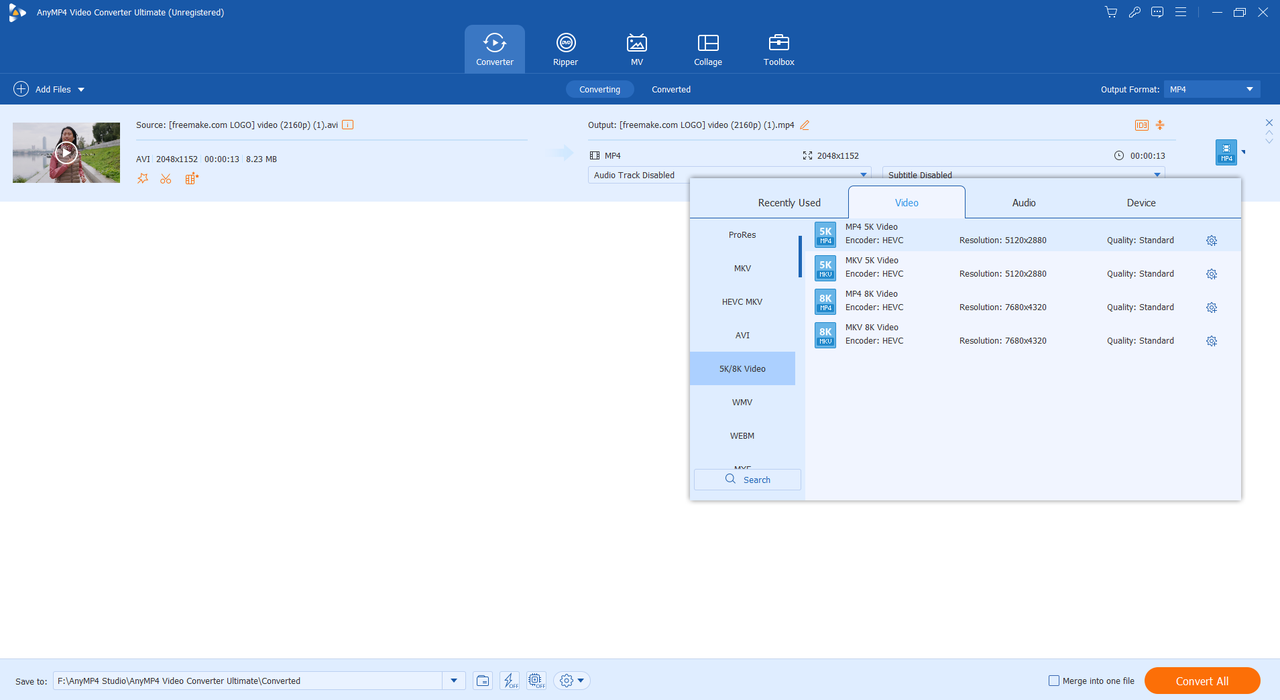Click the scissors Cut icon under the source video

coord(166,179)
